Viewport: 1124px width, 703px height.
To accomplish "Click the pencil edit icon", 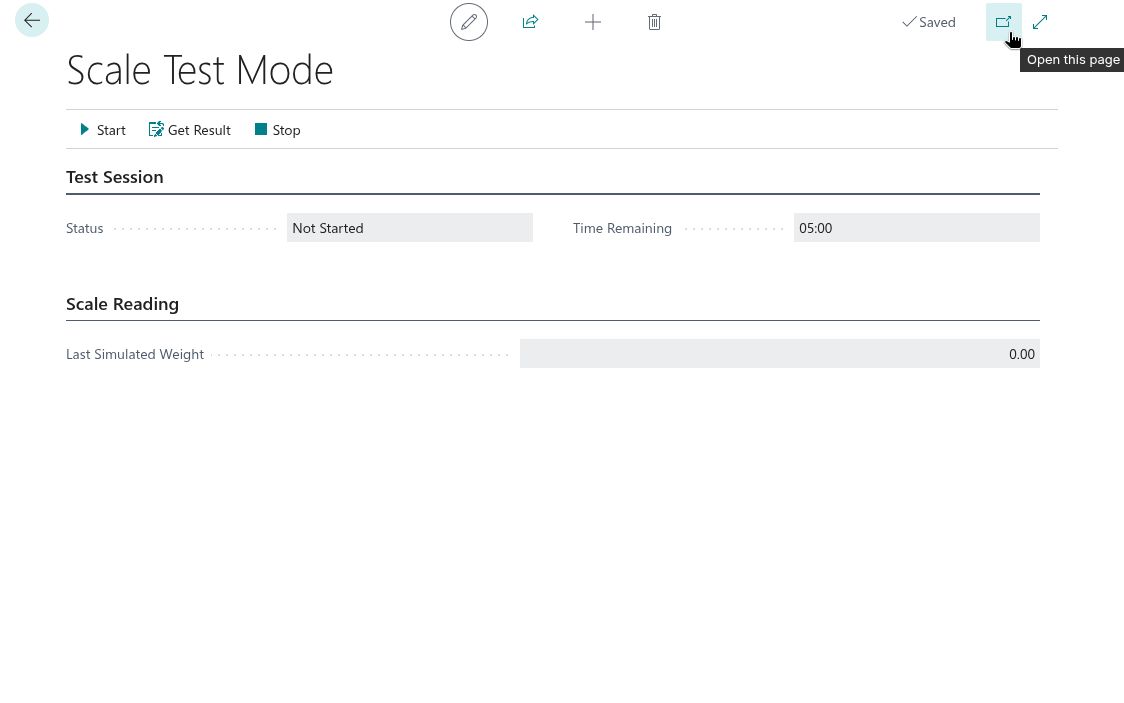I will coord(469,22).
